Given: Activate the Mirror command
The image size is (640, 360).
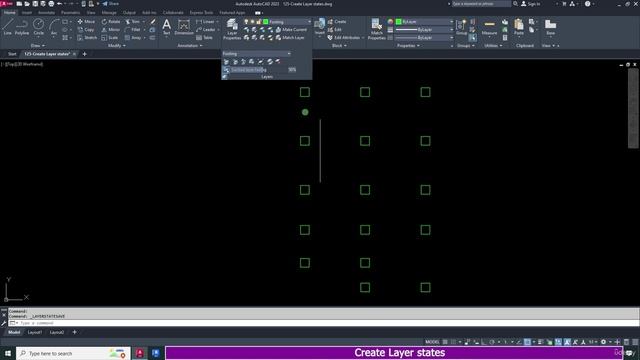Looking at the screenshot, I should point(111,29).
